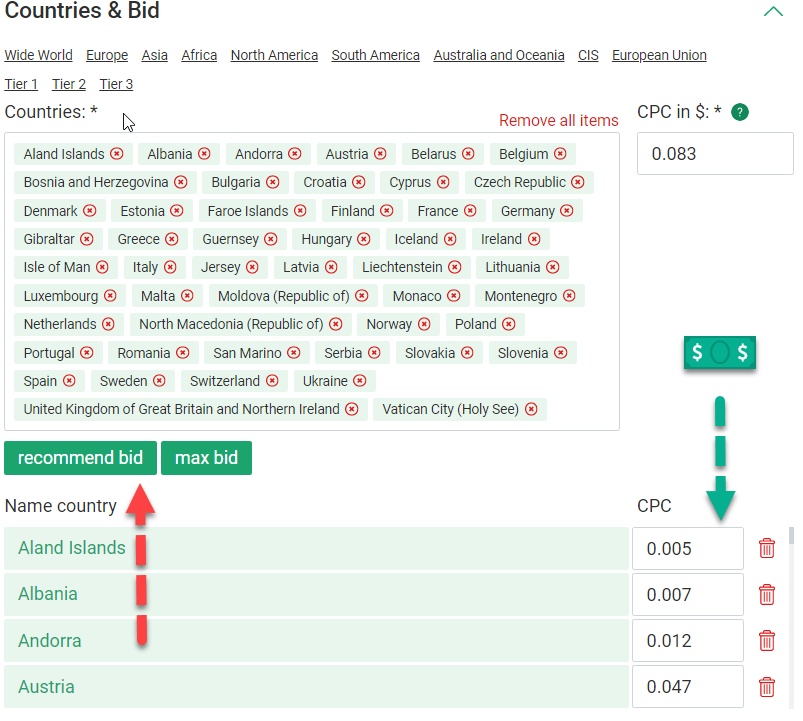This screenshot has height=721, width=803.
Task: Edit the Aland Islands CPC value field
Action: click(x=687, y=548)
